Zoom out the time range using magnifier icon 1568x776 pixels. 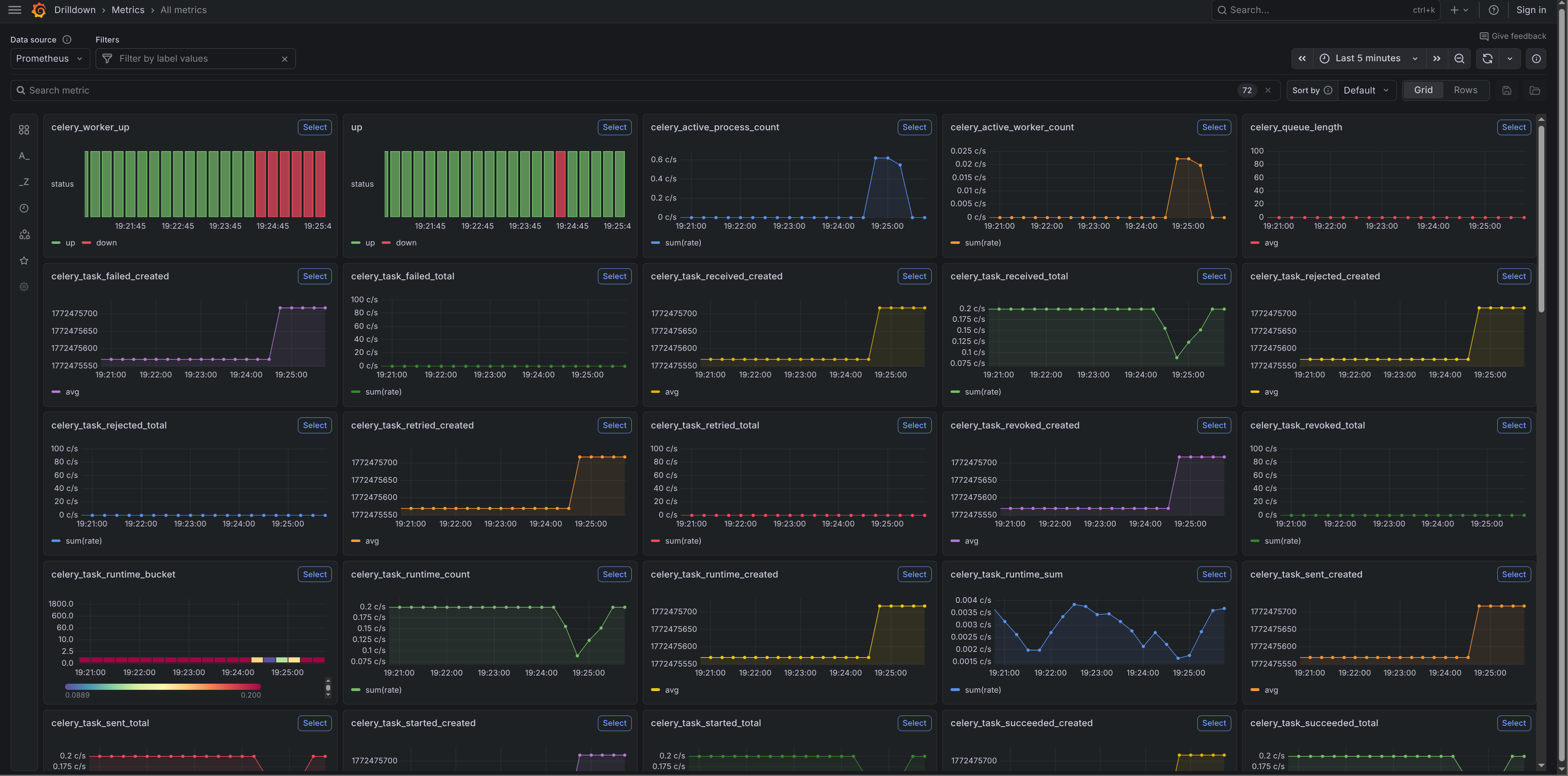pos(1459,58)
